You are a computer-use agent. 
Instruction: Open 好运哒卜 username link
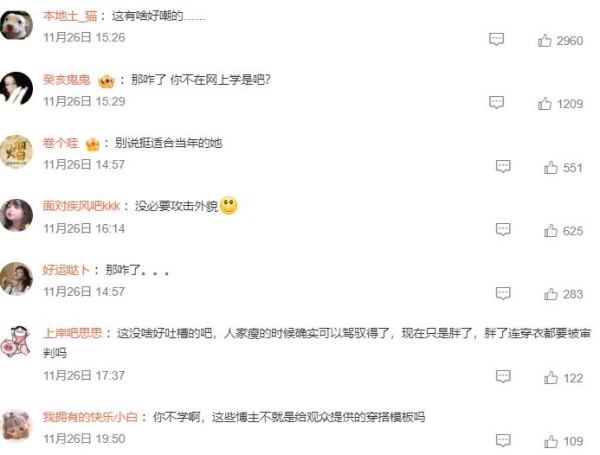pyautogui.click(x=66, y=270)
